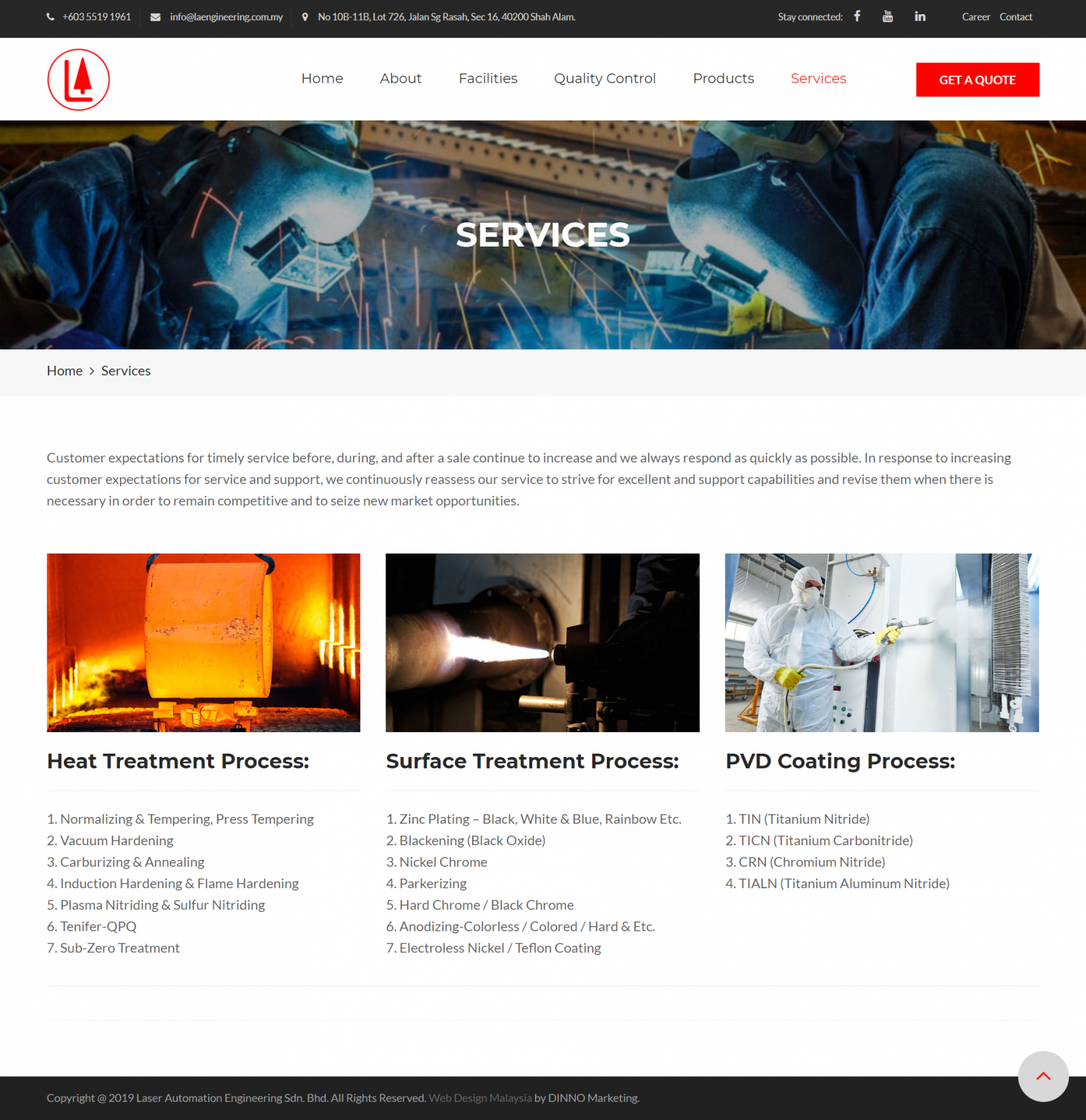Screen dimensions: 1086x1120
Task: Follow the Web Design Malaysia footer link
Action: pyautogui.click(x=480, y=1098)
